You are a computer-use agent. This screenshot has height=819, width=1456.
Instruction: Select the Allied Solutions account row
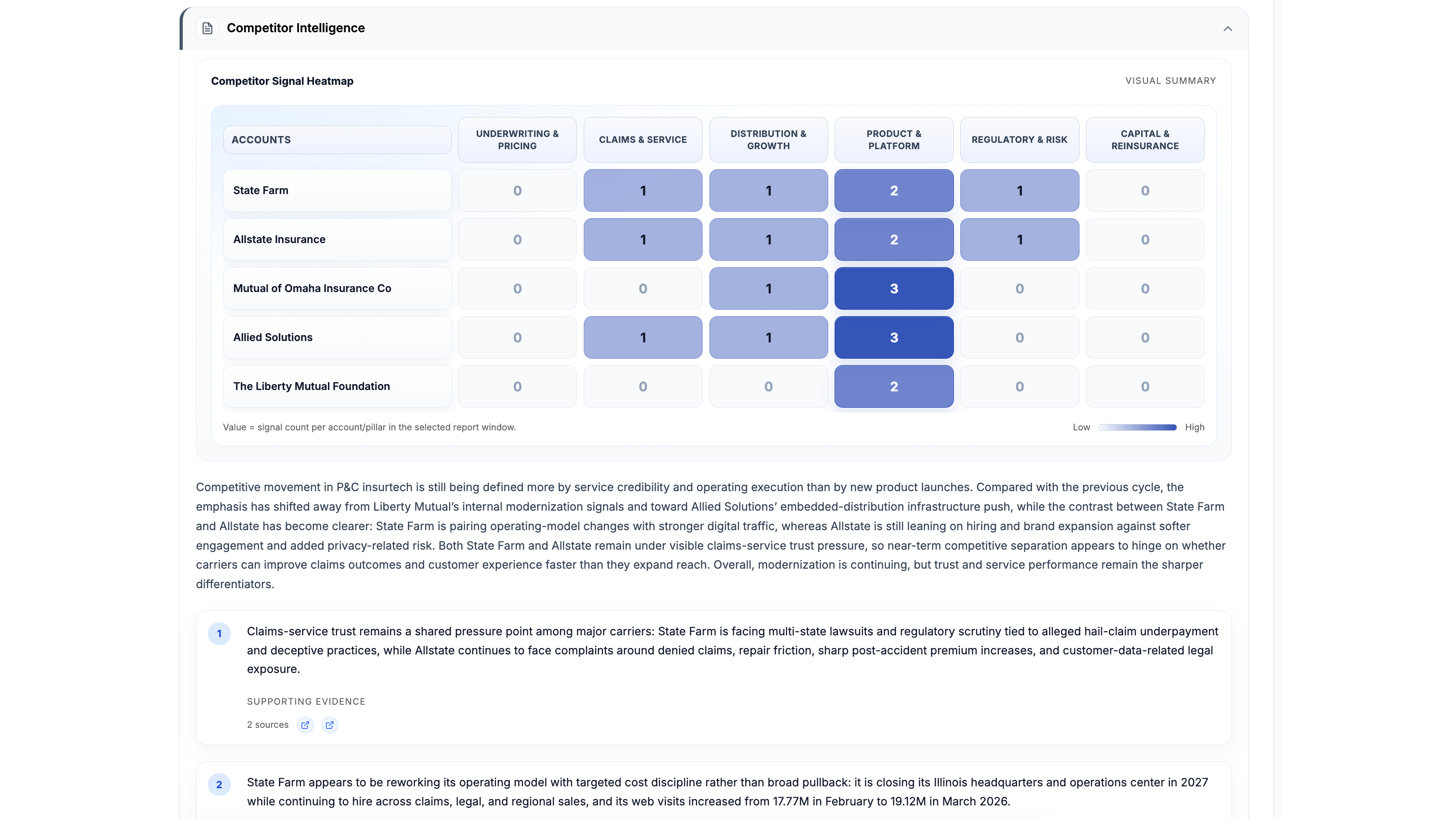[x=337, y=337]
